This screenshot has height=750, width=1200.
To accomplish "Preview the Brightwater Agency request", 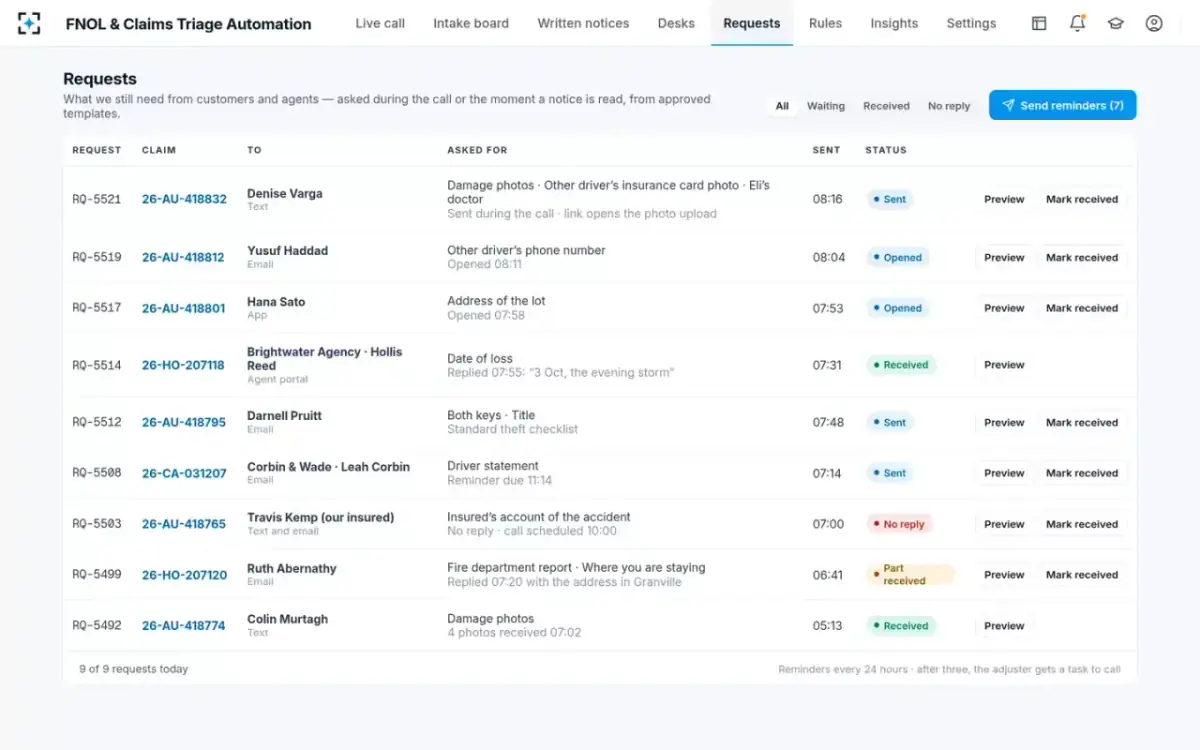I will click(1004, 365).
